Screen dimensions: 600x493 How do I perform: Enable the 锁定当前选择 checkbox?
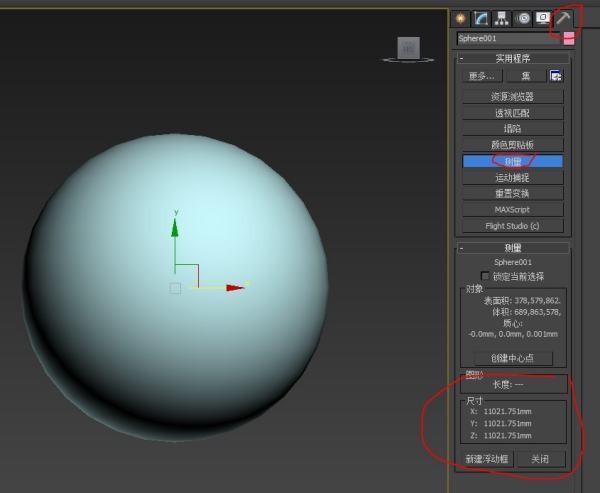487,276
